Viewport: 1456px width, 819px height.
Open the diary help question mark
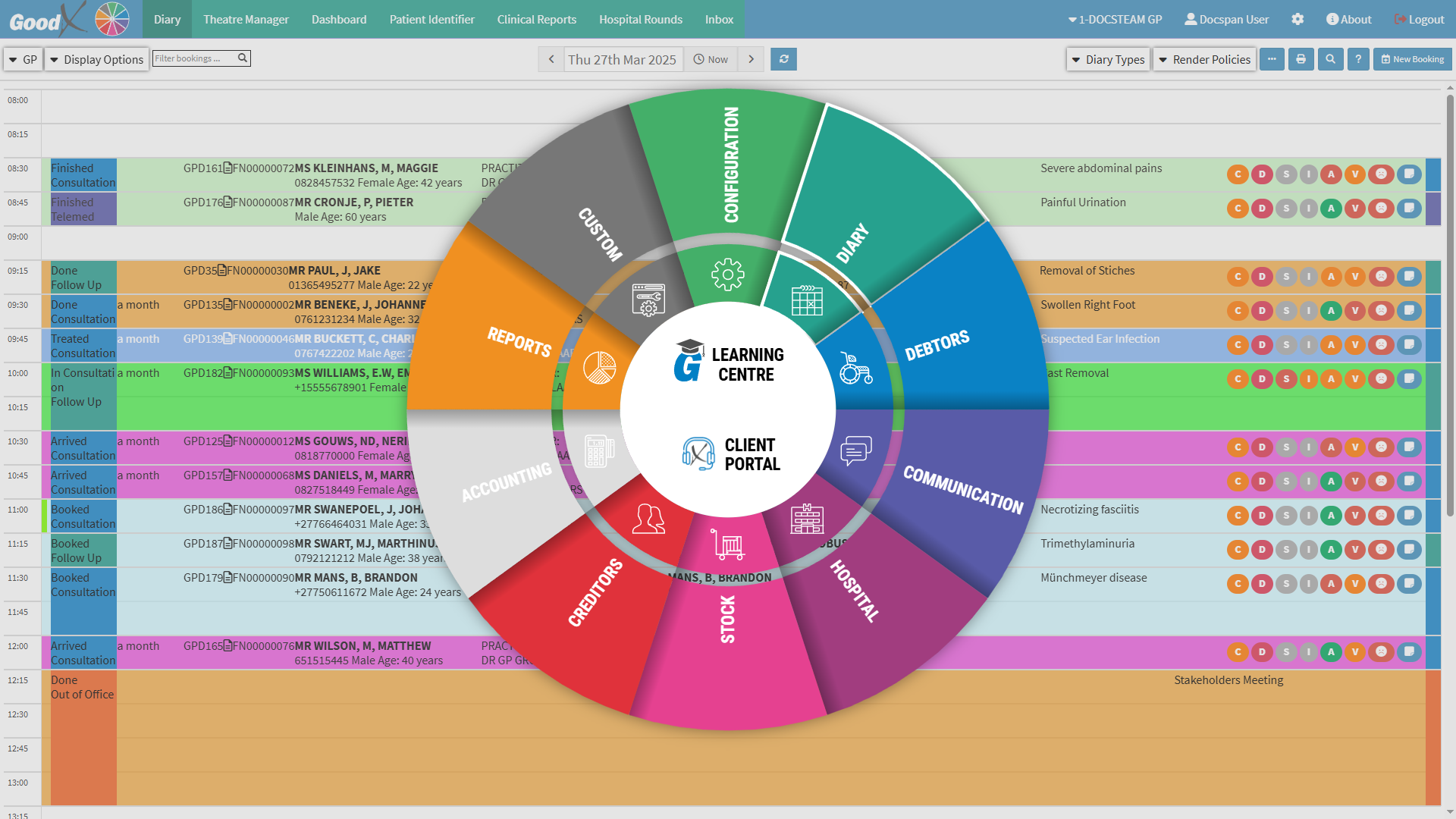point(1358,59)
